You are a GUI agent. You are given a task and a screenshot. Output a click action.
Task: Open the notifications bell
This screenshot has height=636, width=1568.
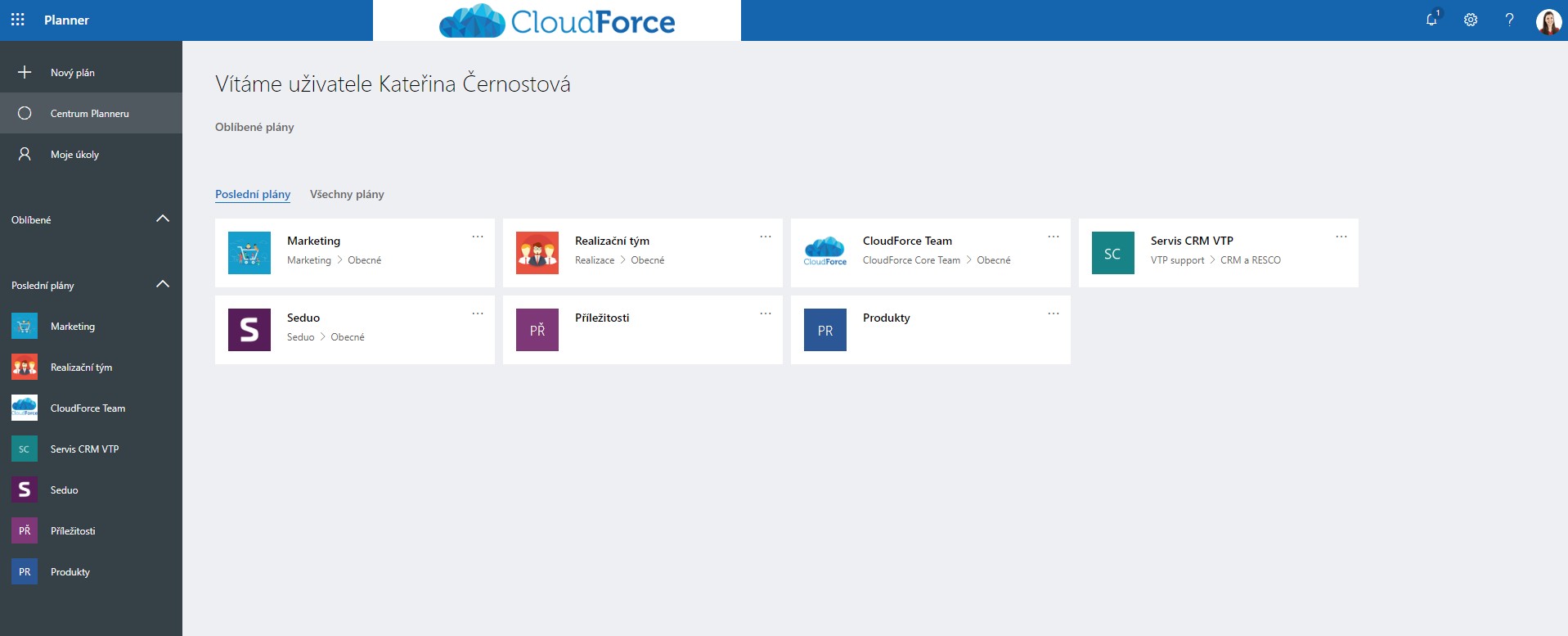[x=1431, y=20]
